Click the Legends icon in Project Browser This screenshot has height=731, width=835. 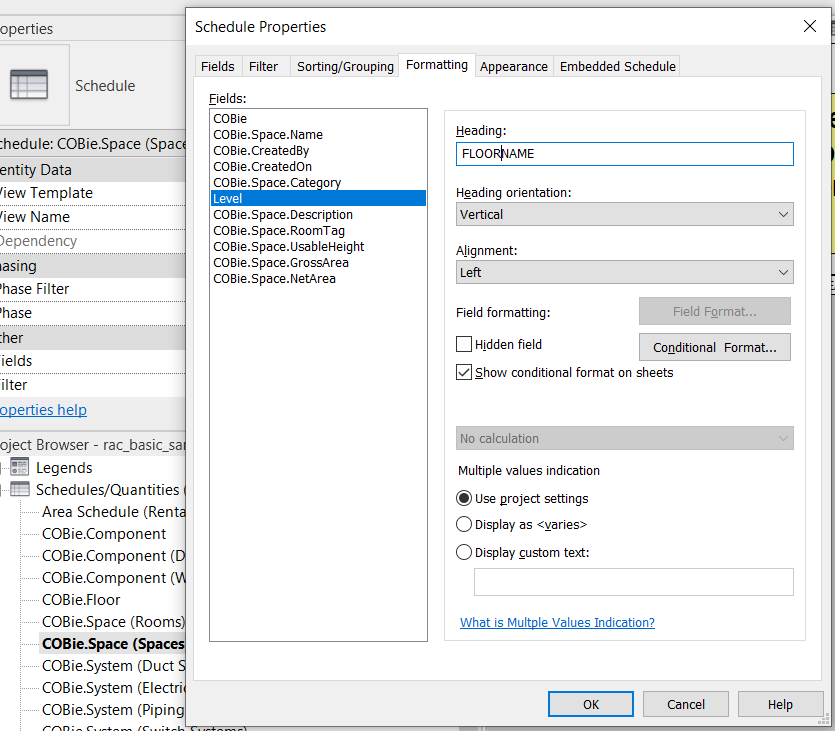tap(18, 467)
